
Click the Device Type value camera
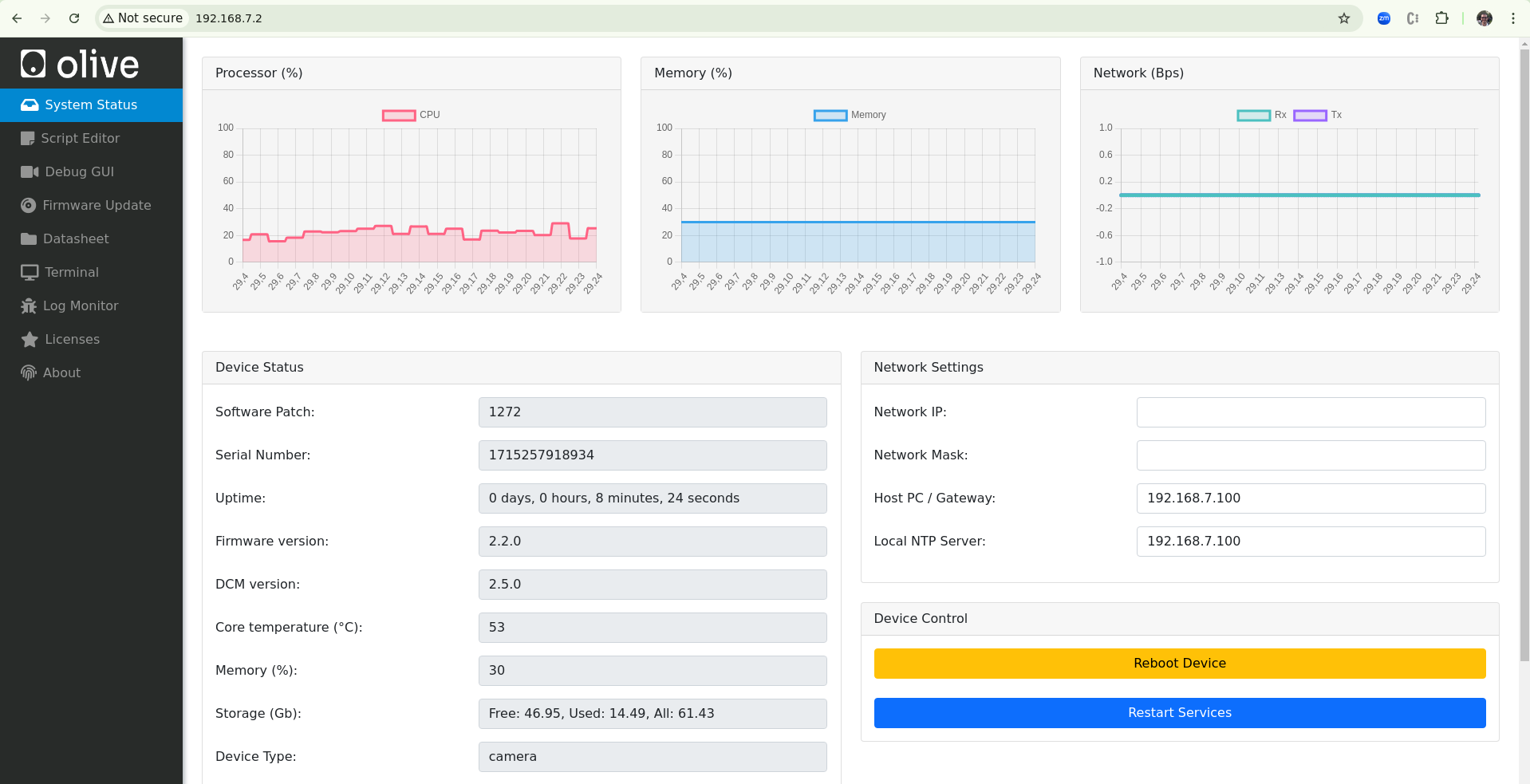tap(653, 757)
